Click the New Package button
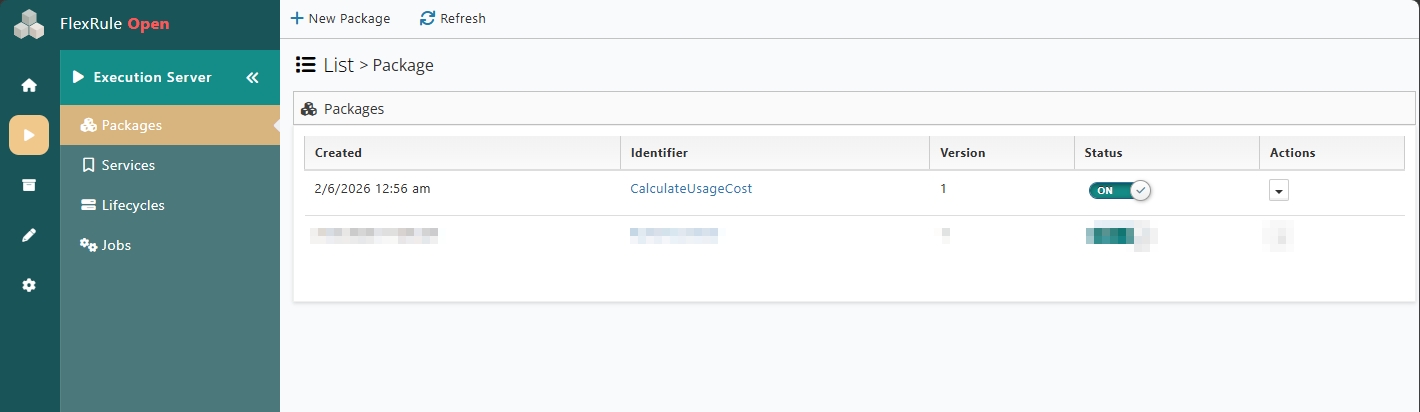Screen dimensions: 1420x412 340,18
